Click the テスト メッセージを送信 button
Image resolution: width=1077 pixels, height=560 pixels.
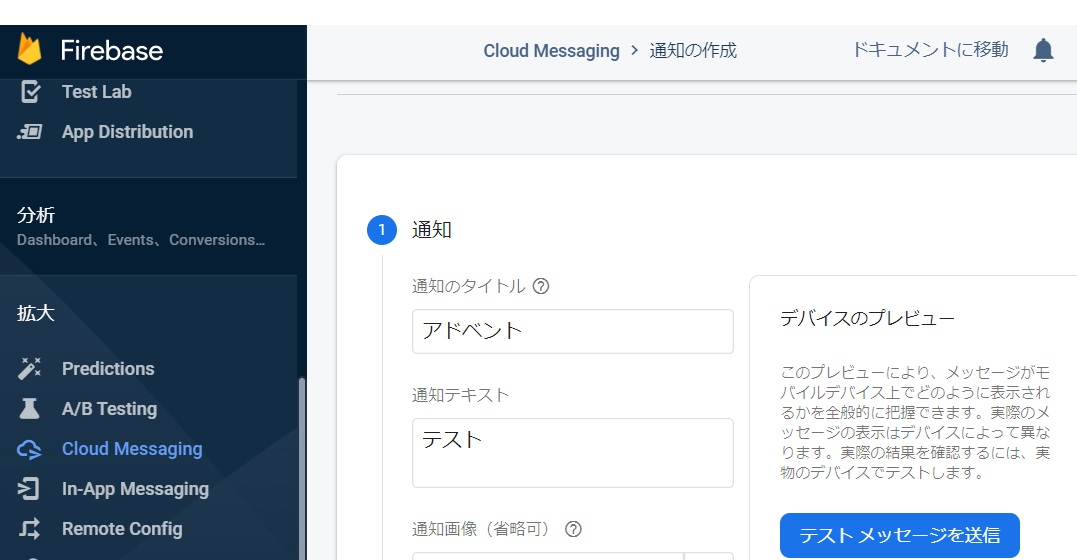900,535
